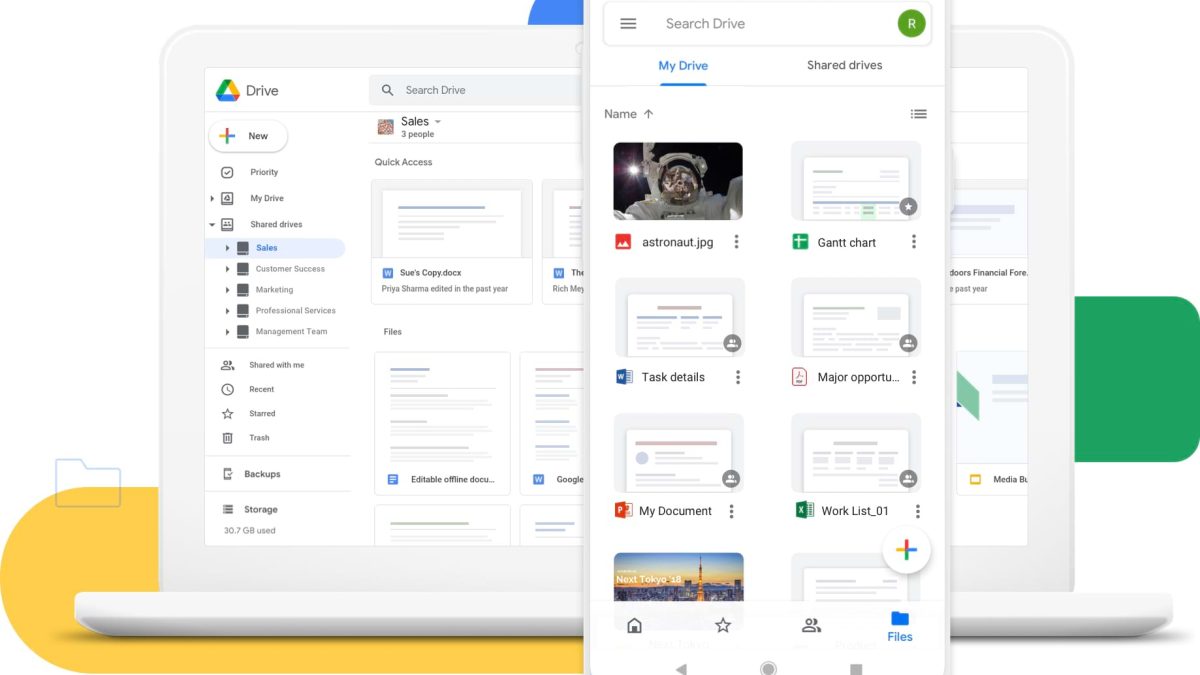Open Trash in the left sidebar
The height and width of the screenshot is (675, 1200).
259,438
